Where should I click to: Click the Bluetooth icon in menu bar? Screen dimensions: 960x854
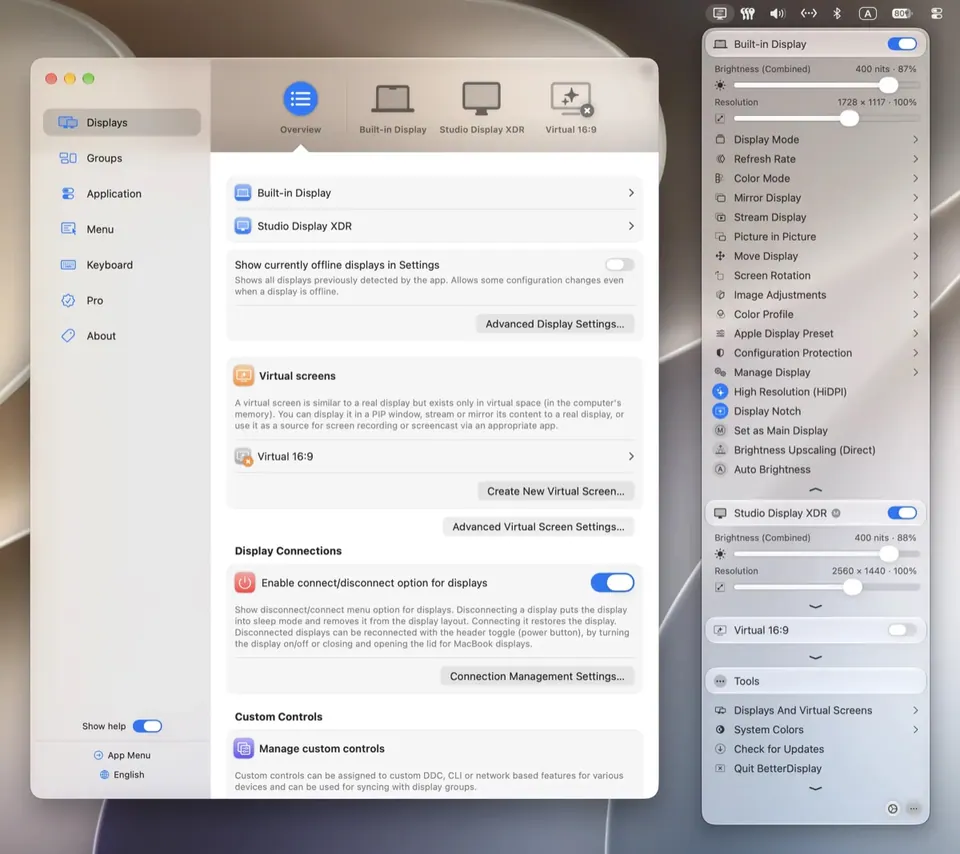[x=837, y=13]
